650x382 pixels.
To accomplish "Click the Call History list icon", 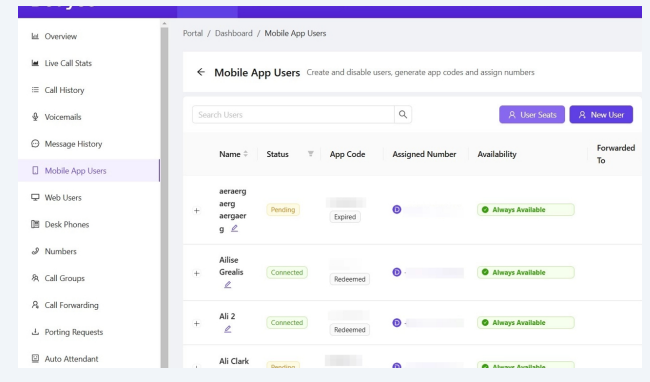I will click(x=35, y=90).
